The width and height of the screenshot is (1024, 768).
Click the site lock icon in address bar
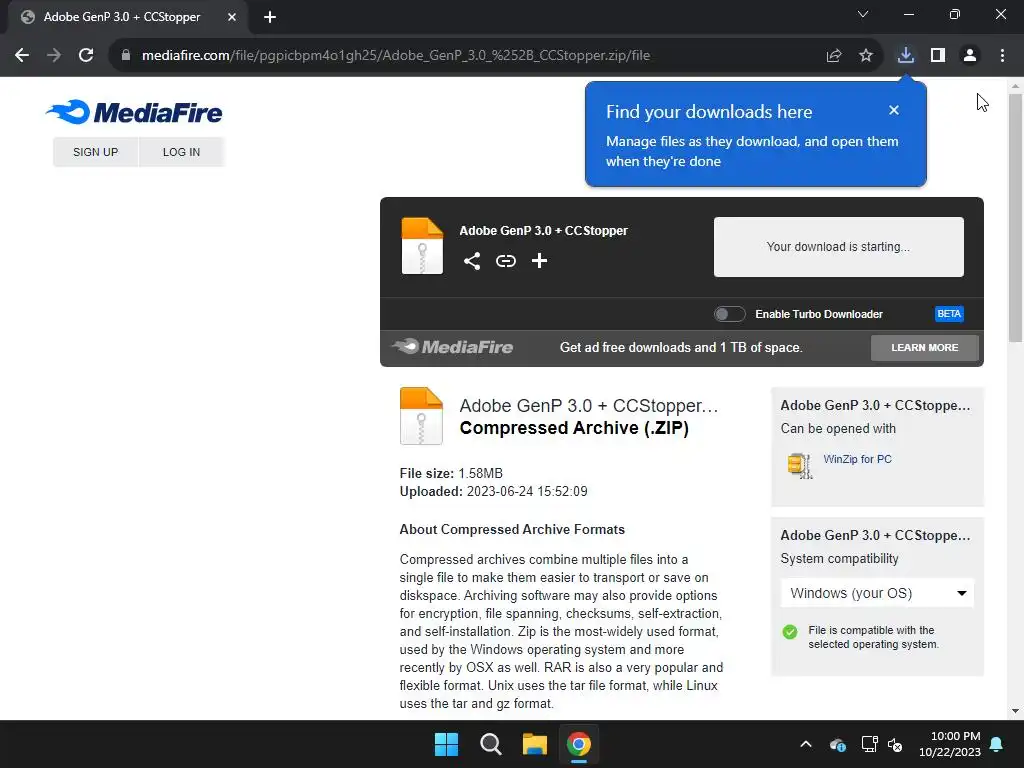pyautogui.click(x=126, y=56)
